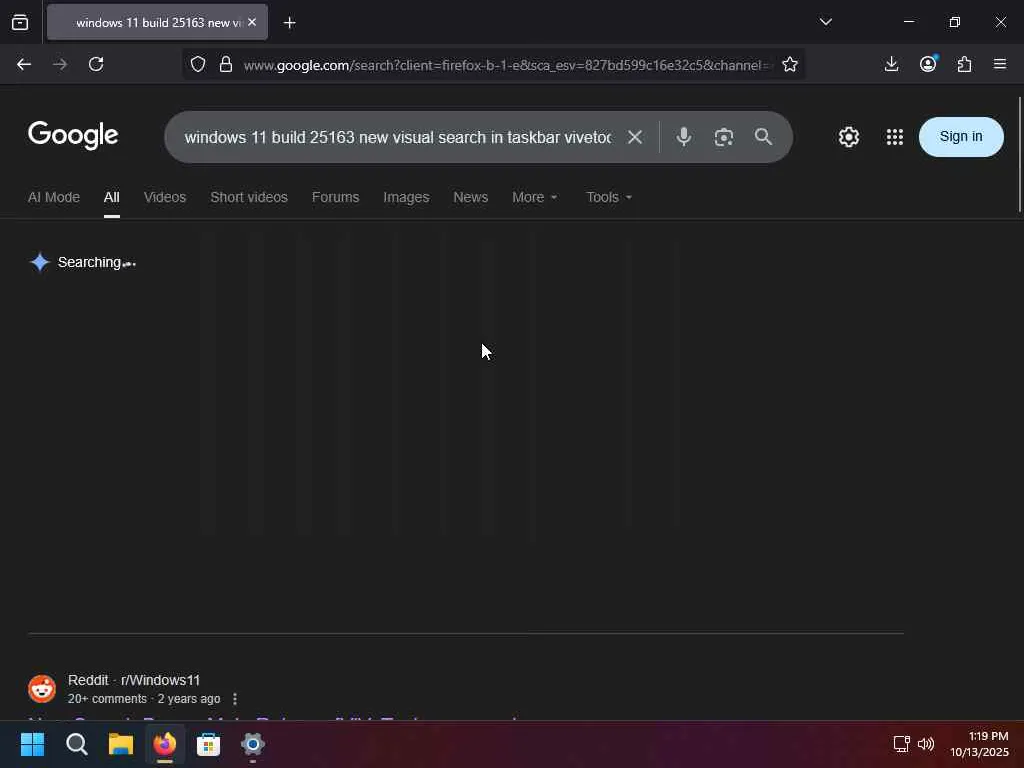1024x768 pixels.
Task: Clear the search query with X
Action: click(x=635, y=137)
